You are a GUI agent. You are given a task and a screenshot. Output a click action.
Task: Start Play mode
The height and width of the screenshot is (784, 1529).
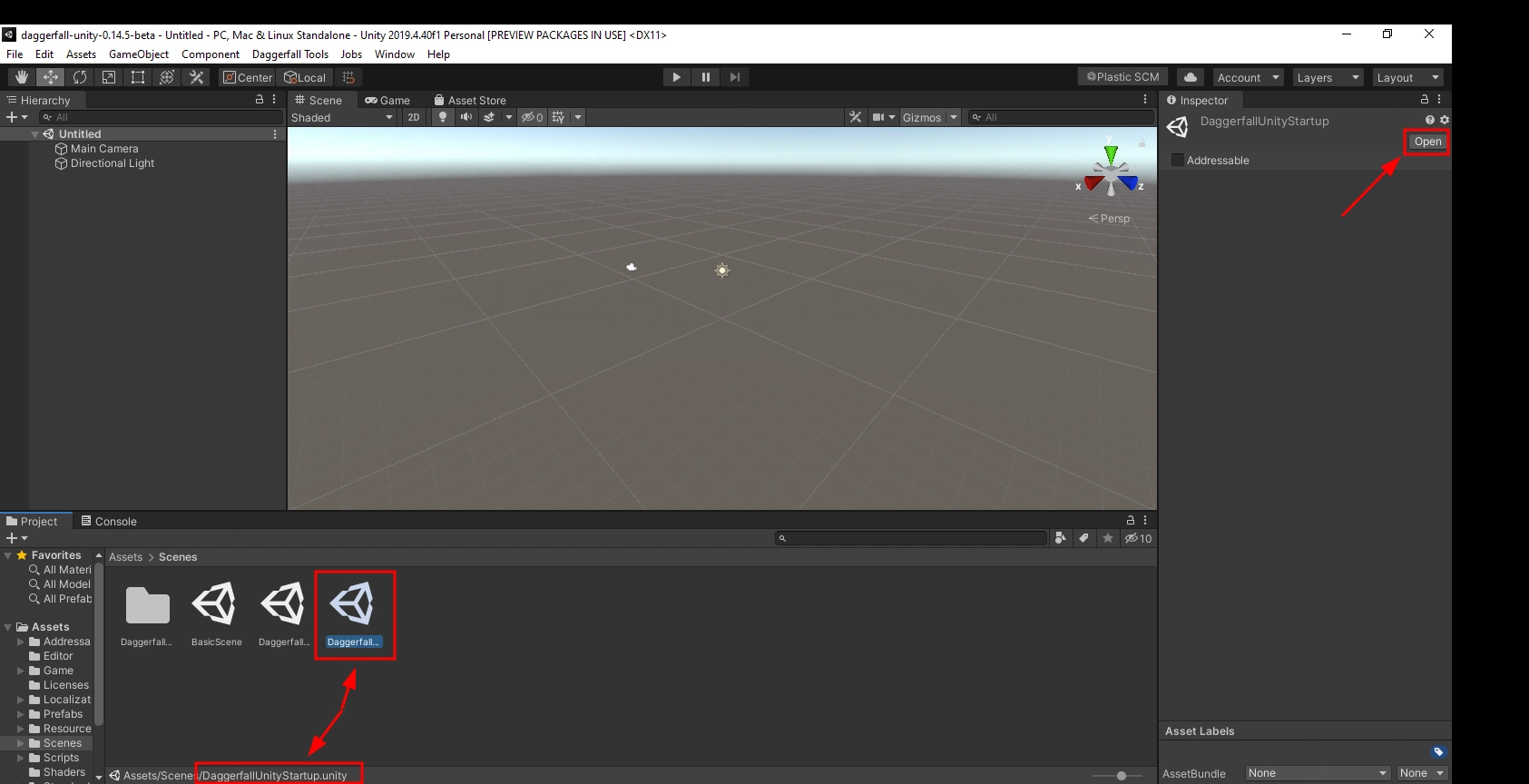coord(676,77)
